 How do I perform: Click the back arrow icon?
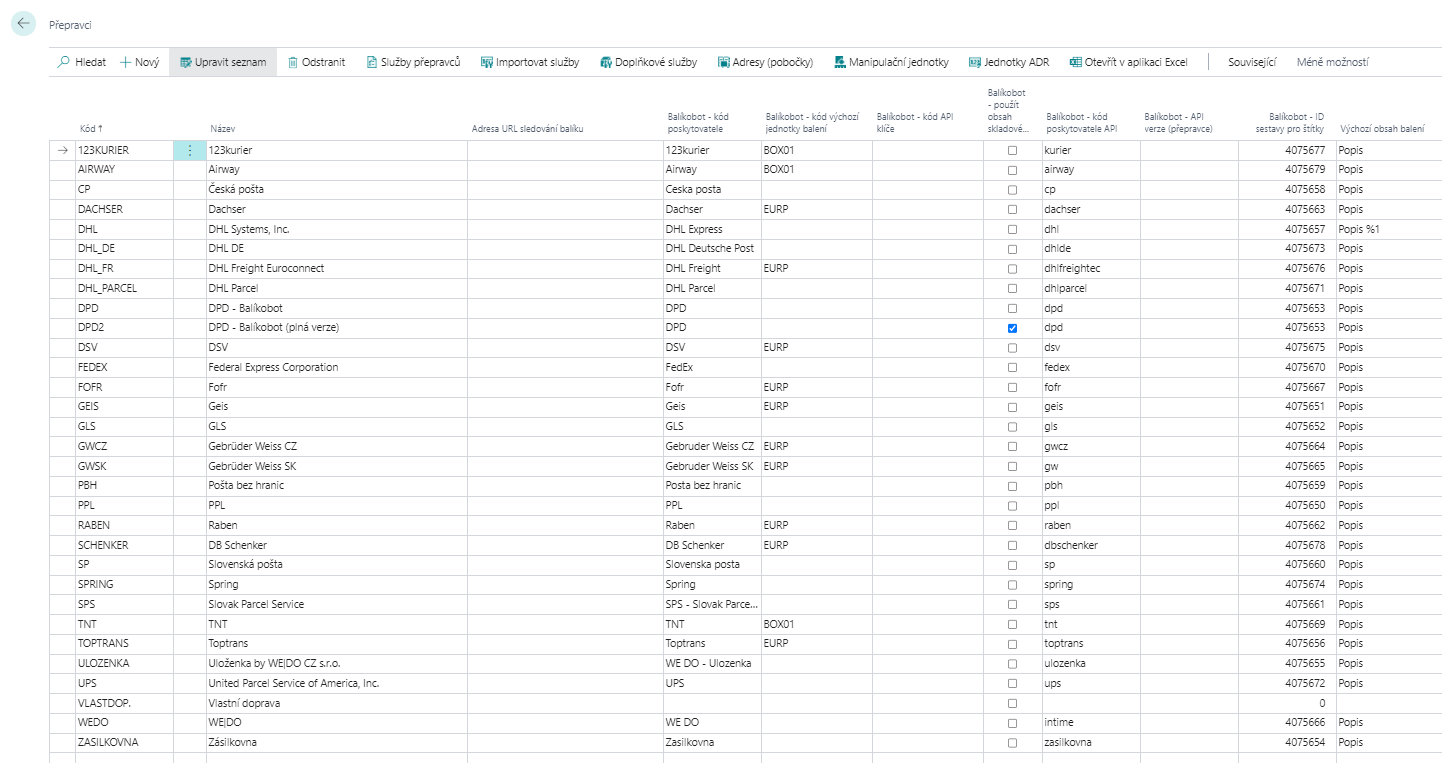click(x=23, y=23)
